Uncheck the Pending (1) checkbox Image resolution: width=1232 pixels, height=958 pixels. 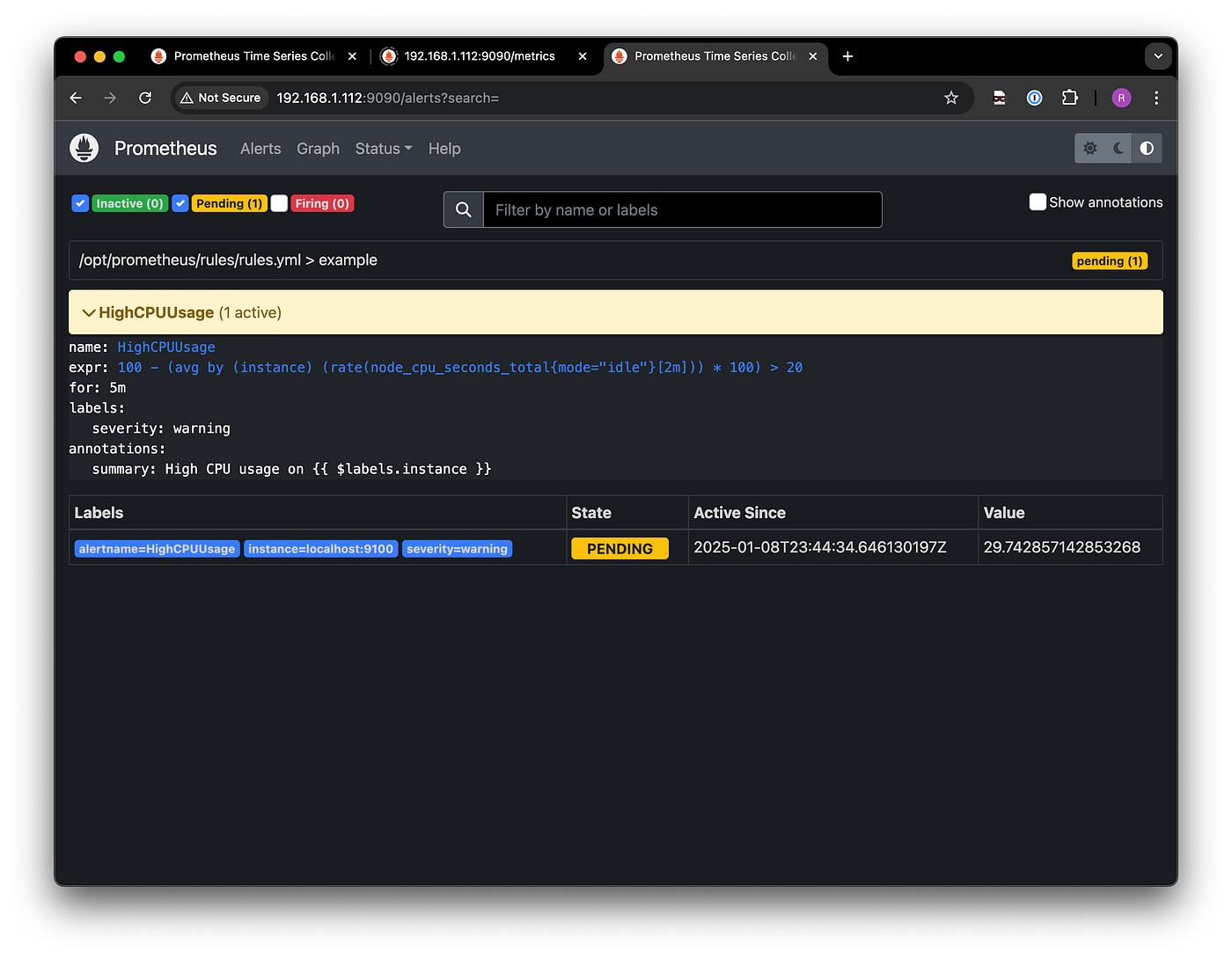[180, 203]
